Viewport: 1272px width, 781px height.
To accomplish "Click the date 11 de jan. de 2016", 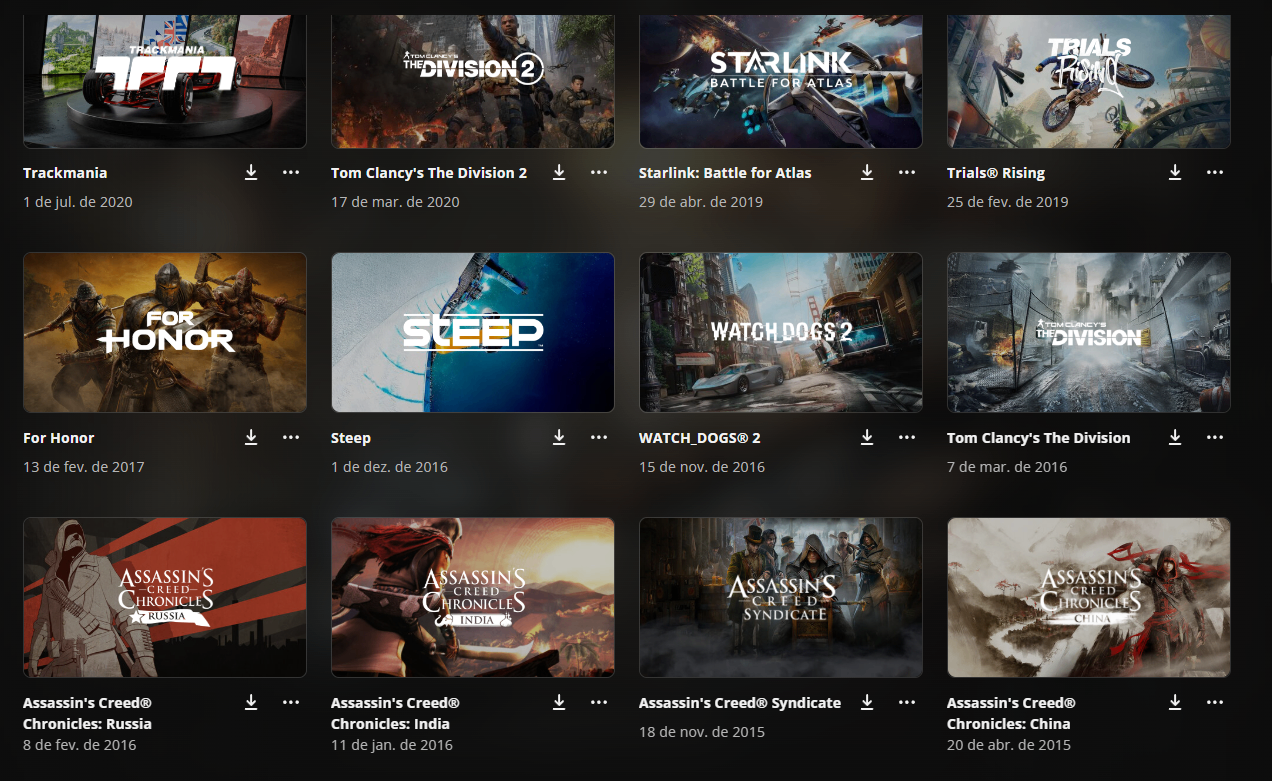I will [392, 745].
